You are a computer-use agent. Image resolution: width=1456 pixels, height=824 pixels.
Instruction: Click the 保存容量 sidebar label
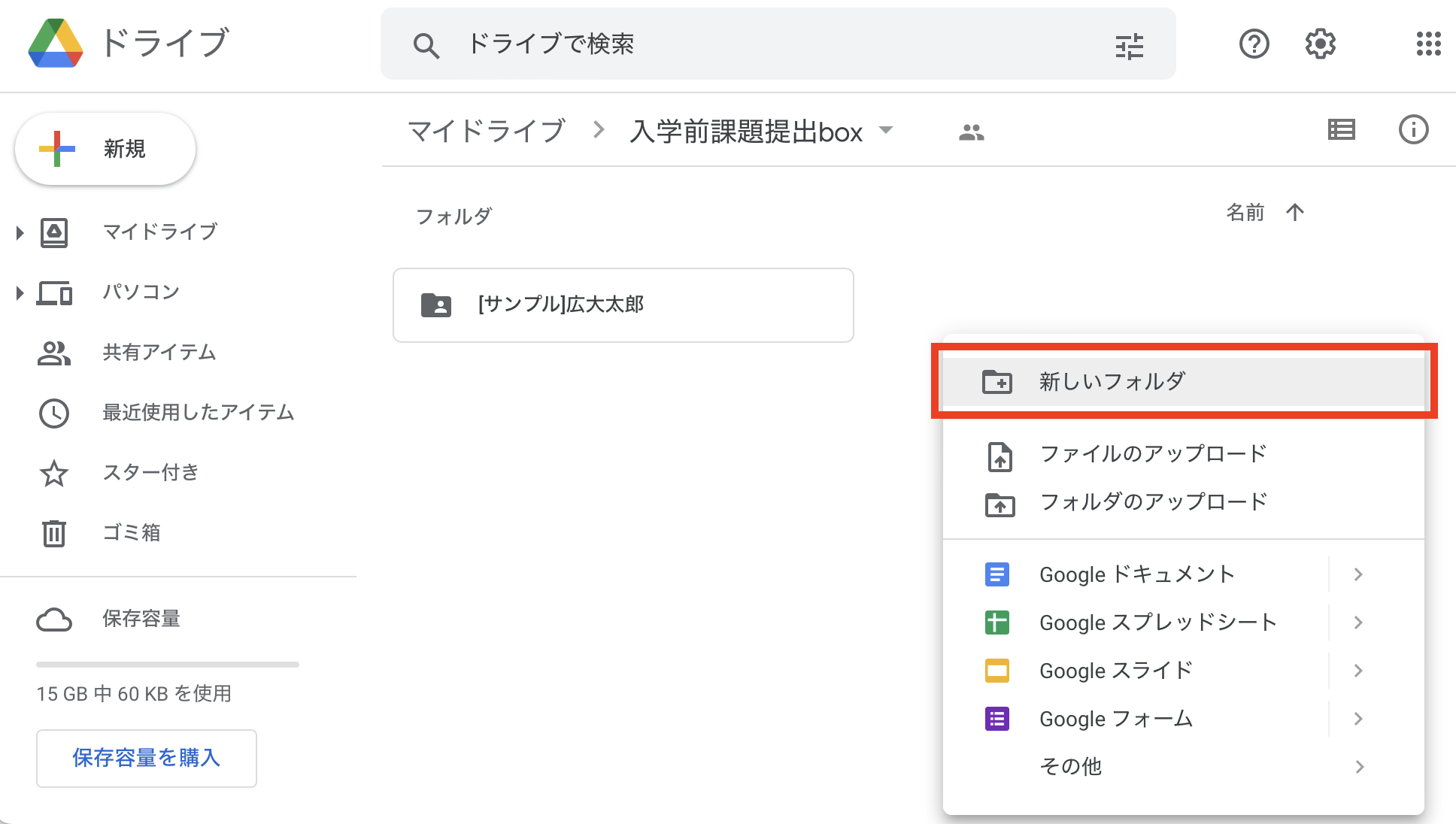coord(141,619)
